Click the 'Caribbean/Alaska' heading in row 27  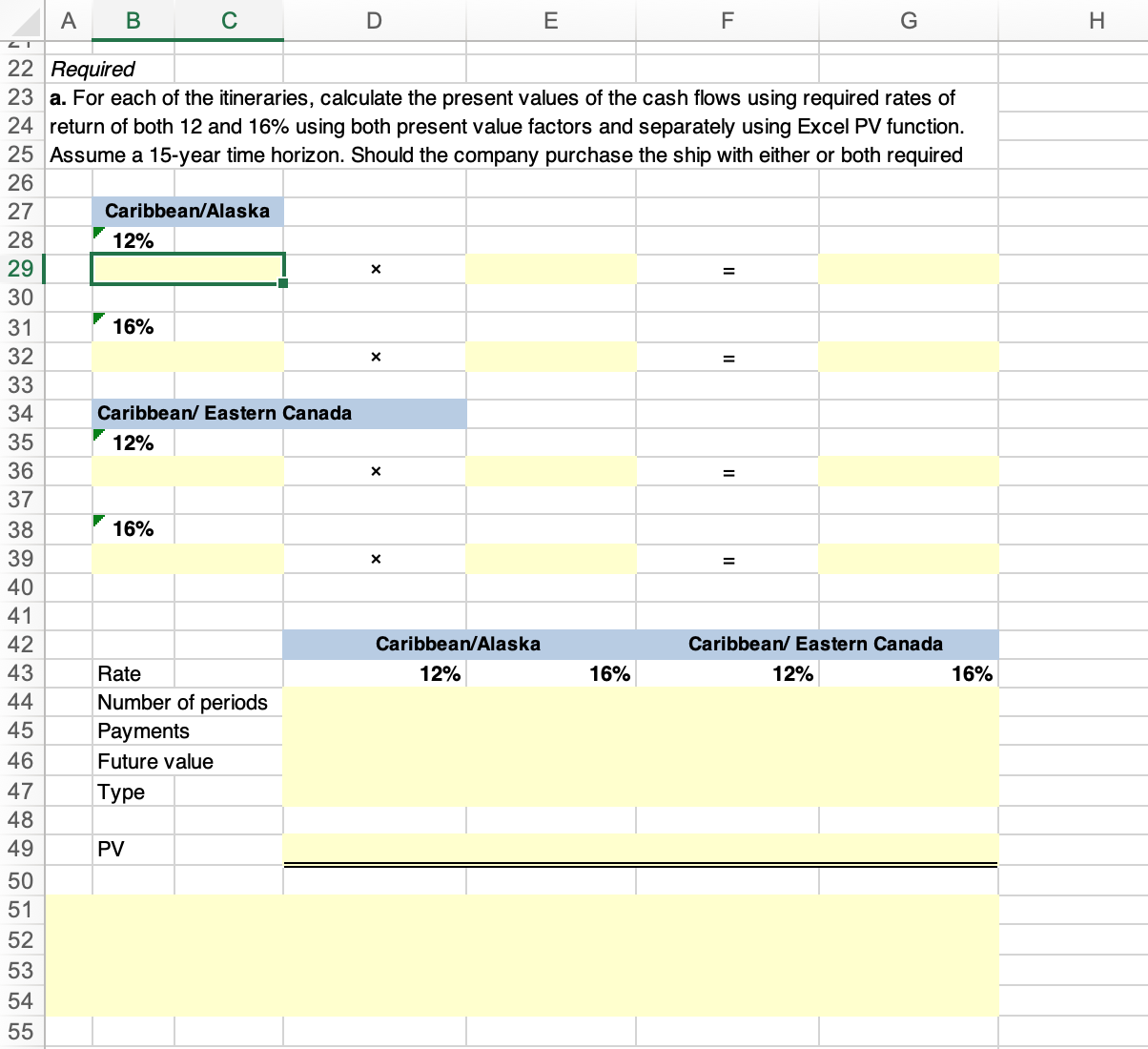click(x=187, y=211)
